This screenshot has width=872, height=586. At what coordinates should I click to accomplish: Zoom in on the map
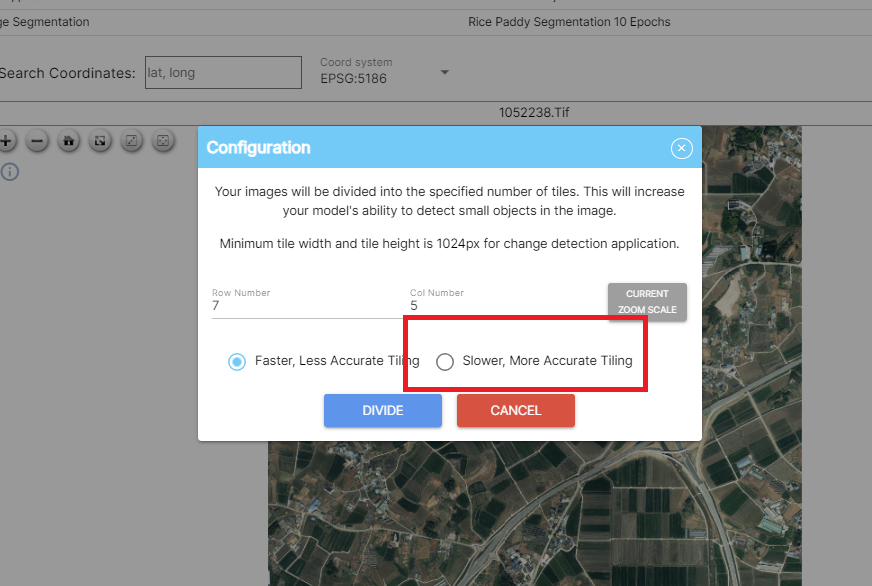[7, 141]
